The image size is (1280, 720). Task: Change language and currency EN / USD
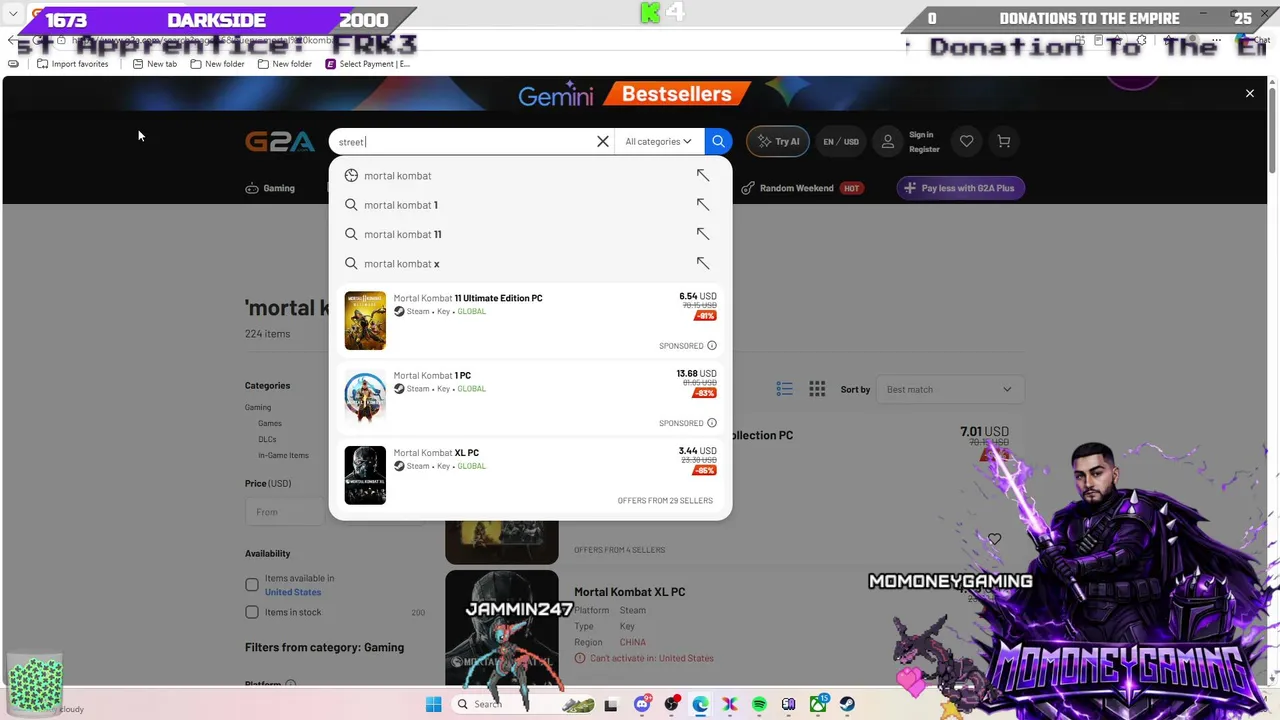841,142
